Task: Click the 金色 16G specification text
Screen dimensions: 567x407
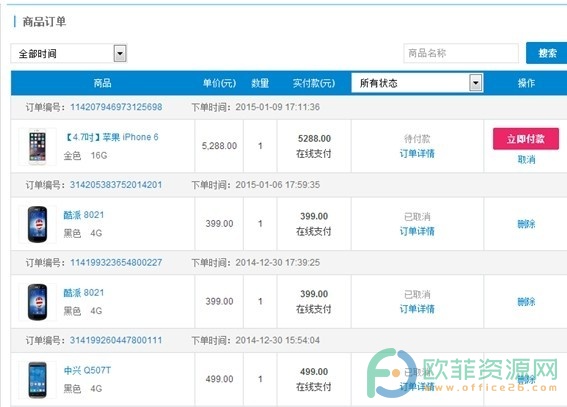Action: coord(85,155)
